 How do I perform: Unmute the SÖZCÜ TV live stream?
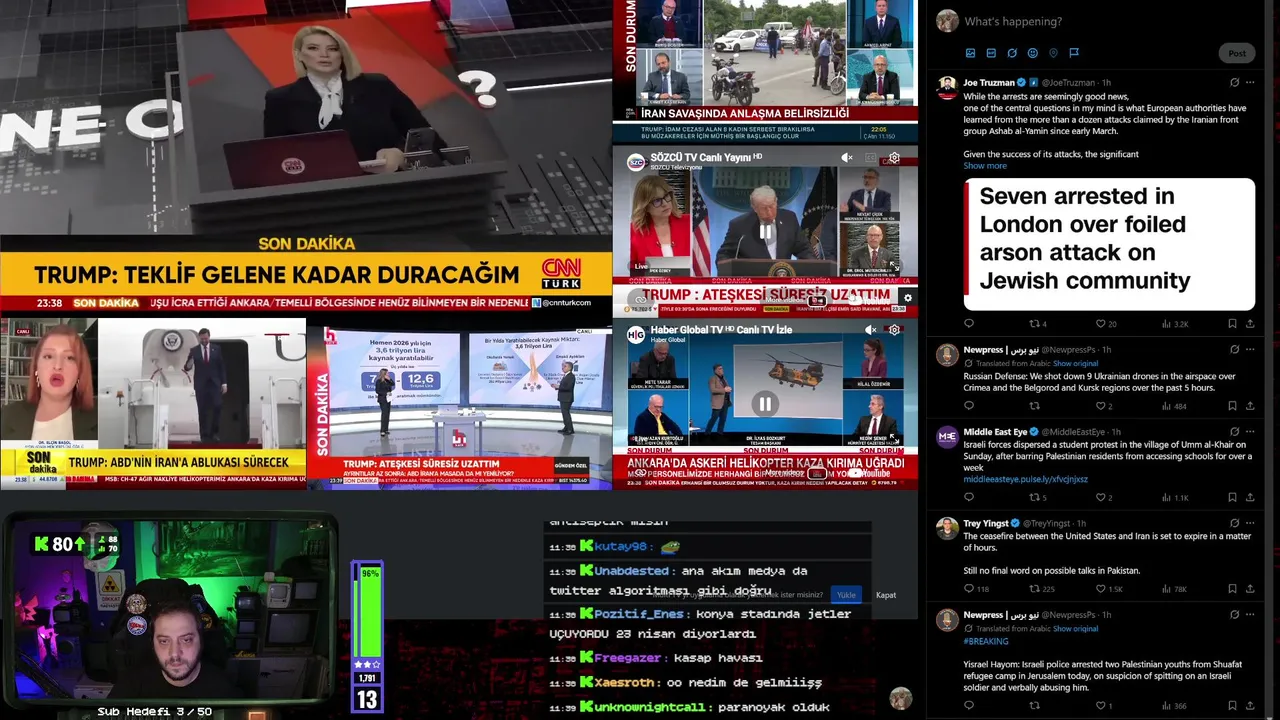(x=847, y=158)
